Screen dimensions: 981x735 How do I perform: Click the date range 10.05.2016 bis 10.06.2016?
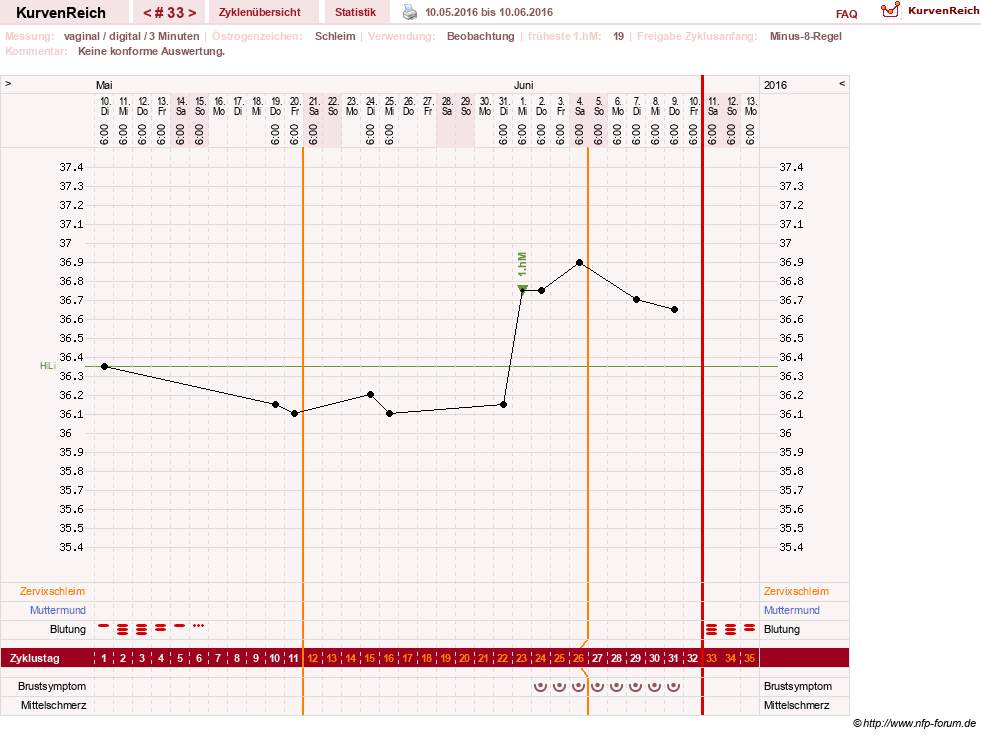(x=489, y=12)
